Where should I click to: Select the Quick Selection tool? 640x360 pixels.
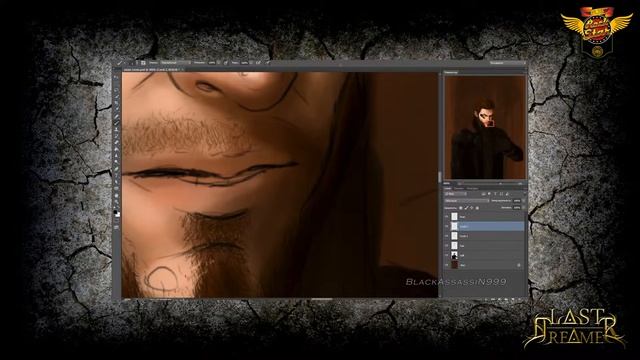(116, 96)
